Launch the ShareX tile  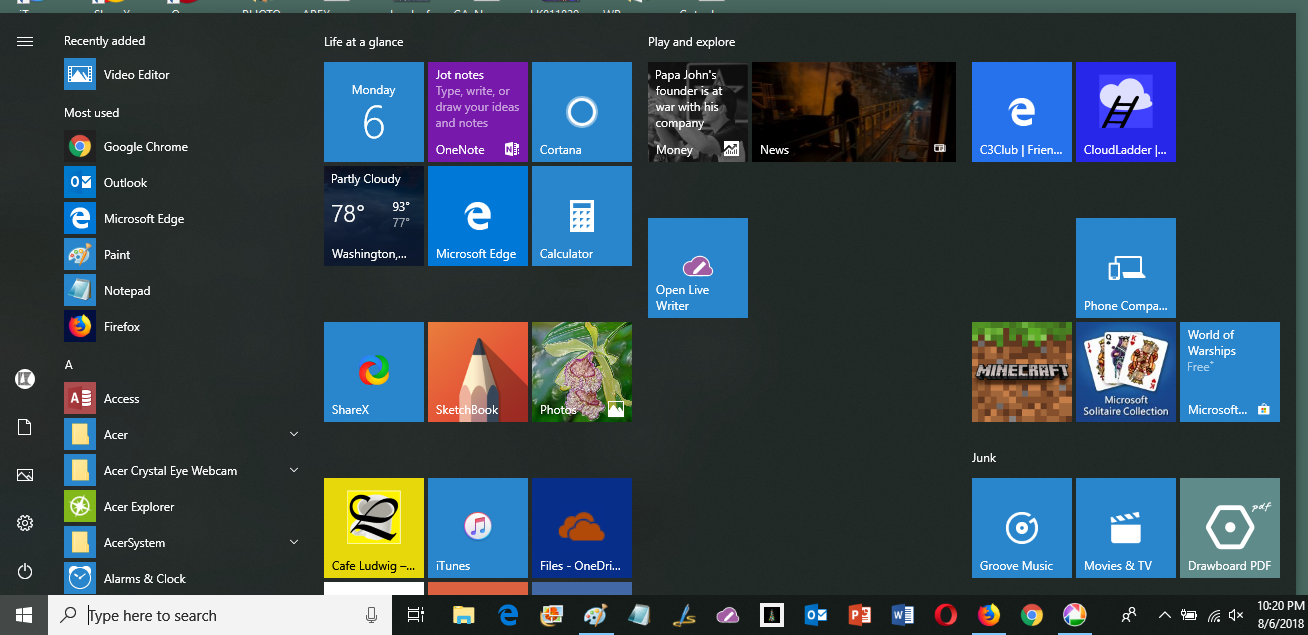(373, 372)
